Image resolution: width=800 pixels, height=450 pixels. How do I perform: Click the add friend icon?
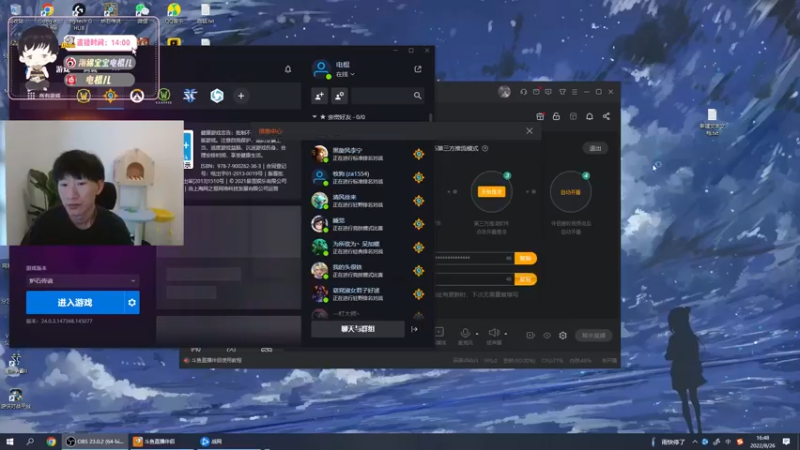(x=319, y=95)
